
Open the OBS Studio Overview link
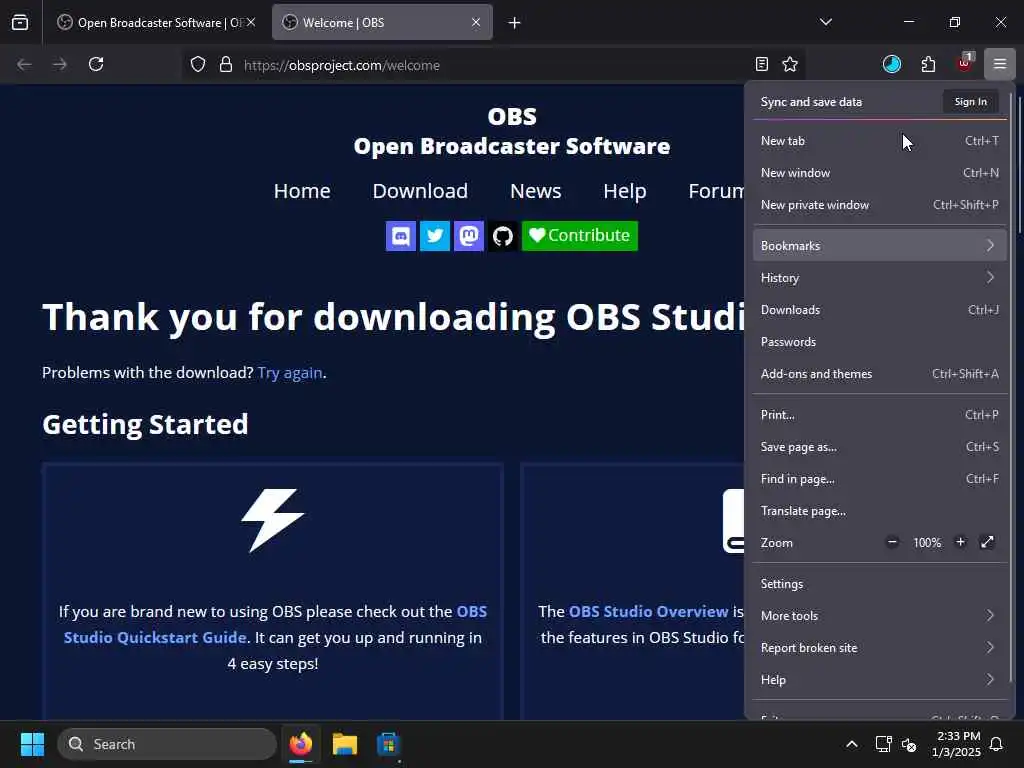648,611
